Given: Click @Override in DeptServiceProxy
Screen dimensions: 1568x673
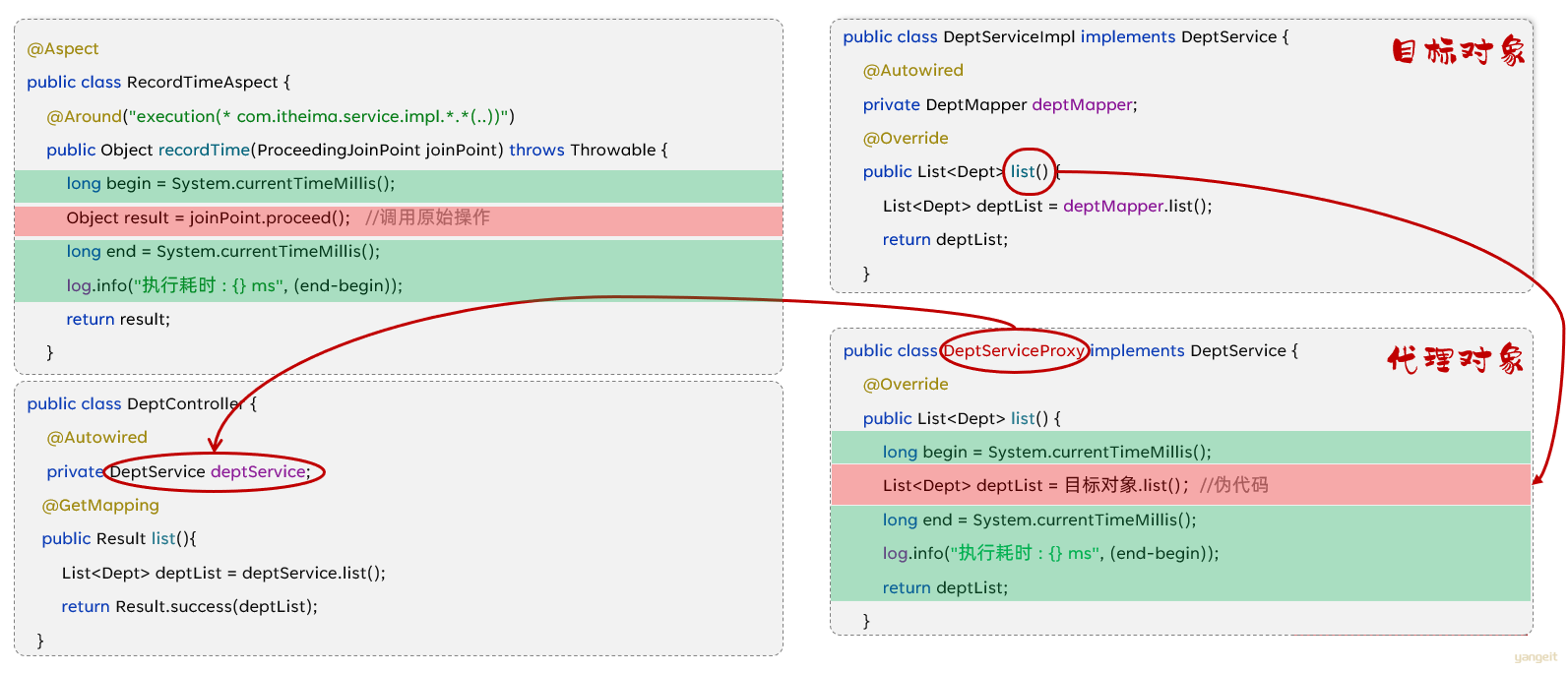Looking at the screenshot, I should (x=906, y=385).
